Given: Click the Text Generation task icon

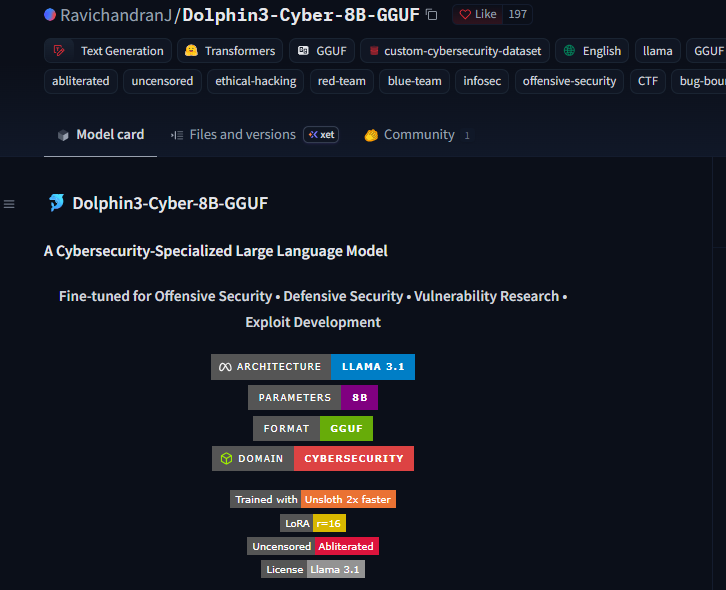Looking at the screenshot, I should [59, 50].
